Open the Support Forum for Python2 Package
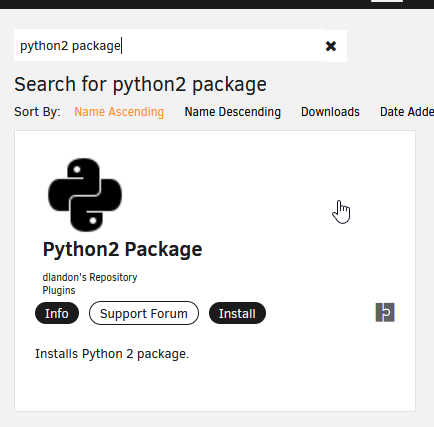 [144, 313]
